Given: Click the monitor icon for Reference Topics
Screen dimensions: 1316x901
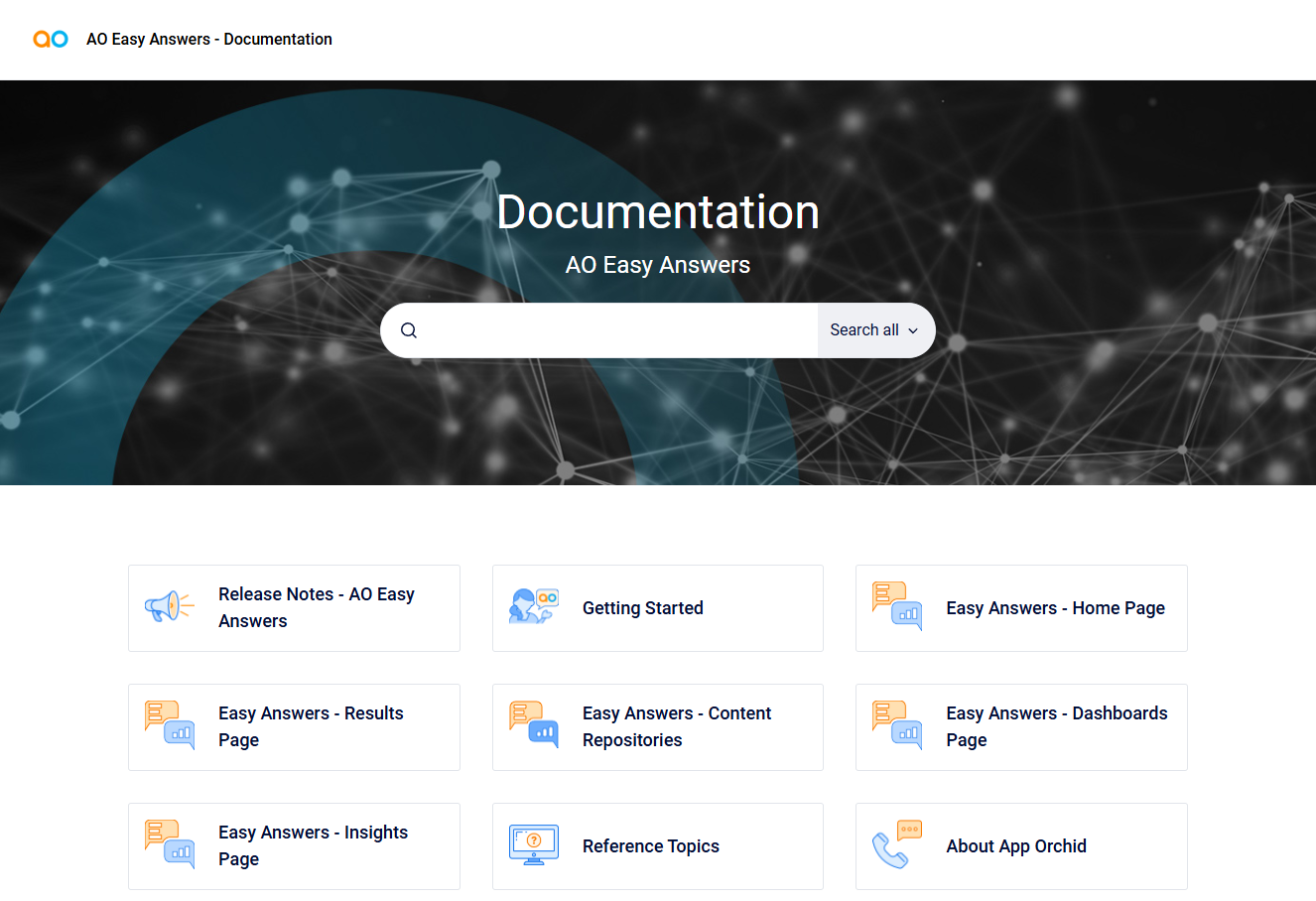Looking at the screenshot, I should point(533,844).
